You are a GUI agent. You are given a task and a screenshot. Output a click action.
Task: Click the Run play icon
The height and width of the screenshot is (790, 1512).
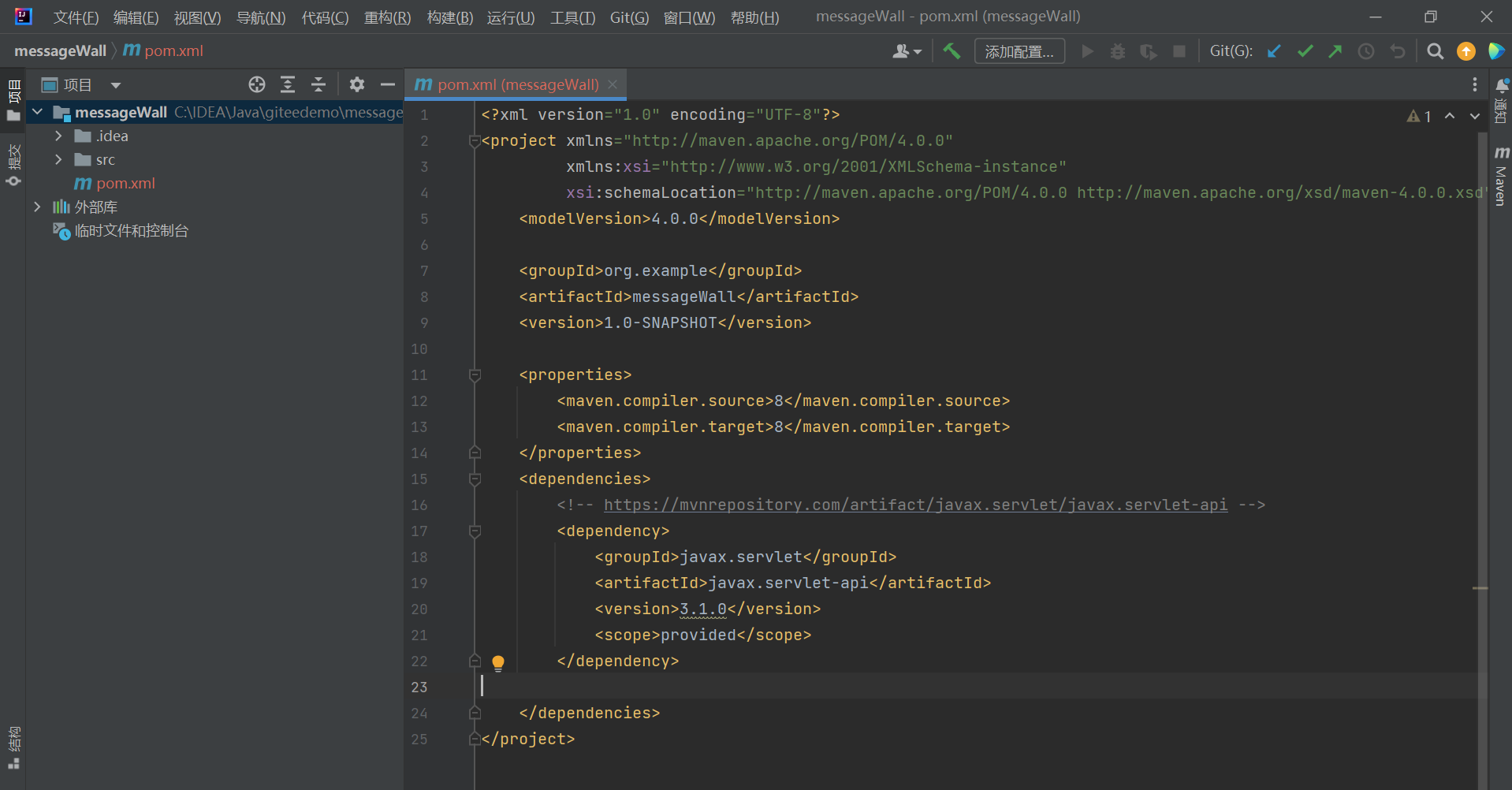click(x=1088, y=51)
